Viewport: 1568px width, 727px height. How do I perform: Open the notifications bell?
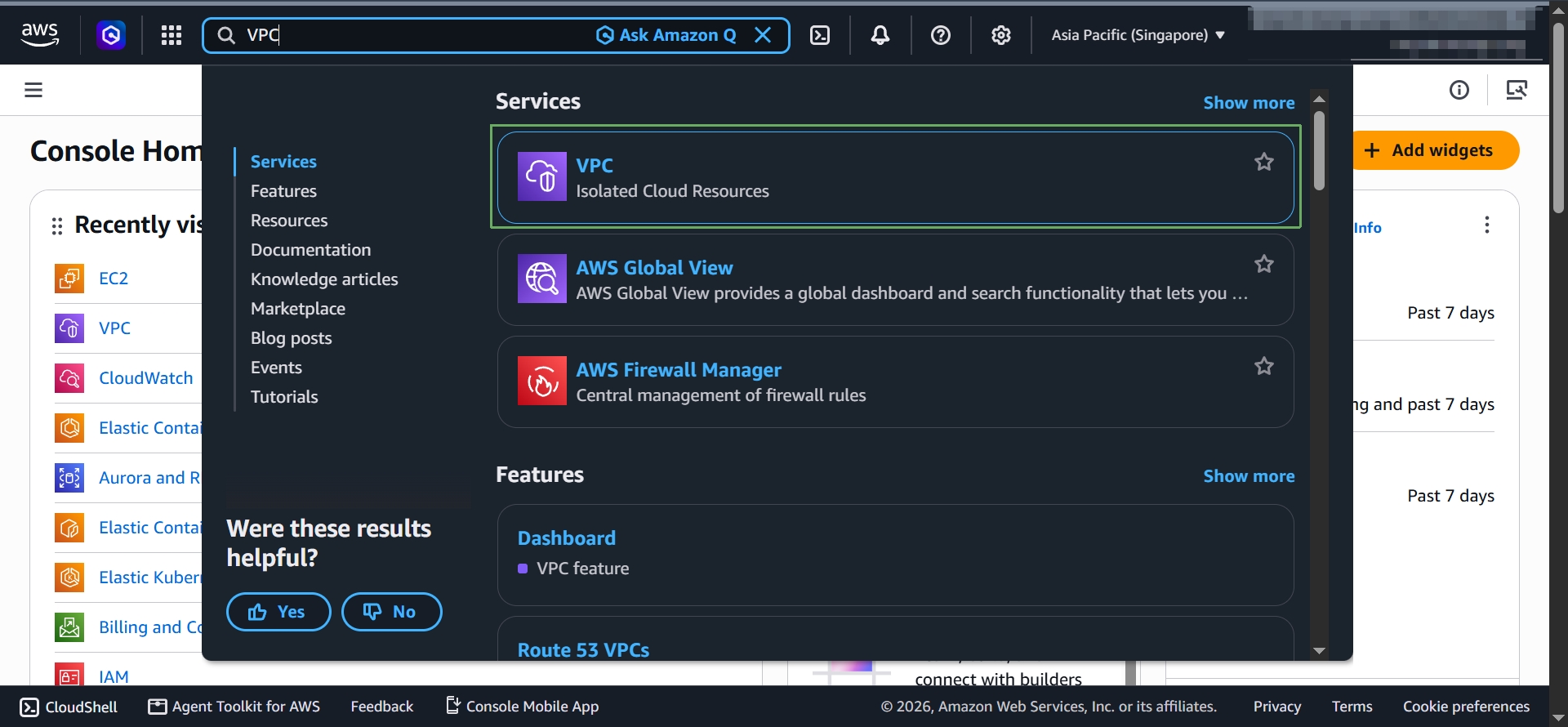pyautogui.click(x=880, y=35)
